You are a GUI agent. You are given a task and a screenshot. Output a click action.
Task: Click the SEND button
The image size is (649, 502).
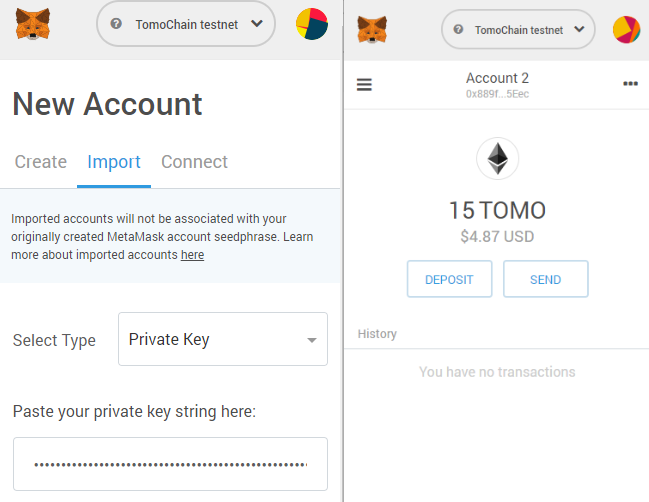click(545, 280)
